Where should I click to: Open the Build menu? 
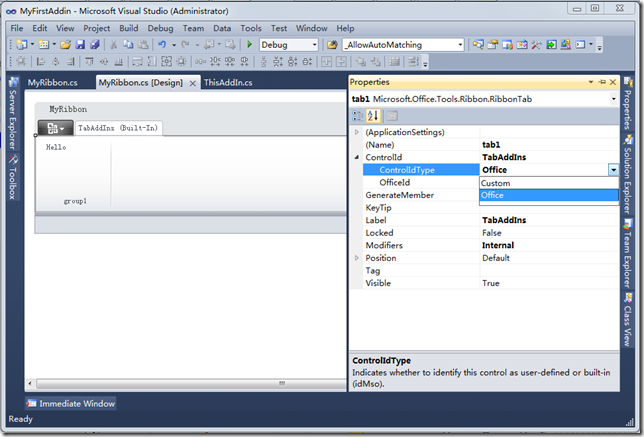(129, 28)
